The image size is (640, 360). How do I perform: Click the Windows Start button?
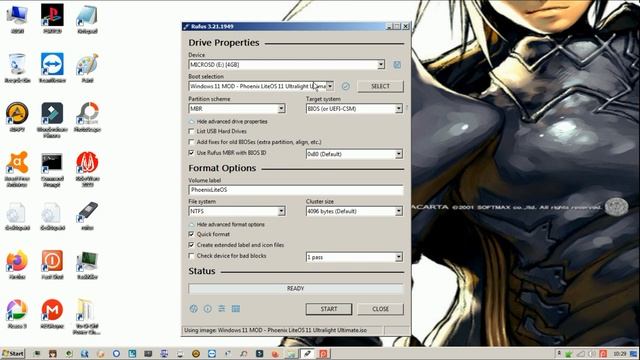13,353
